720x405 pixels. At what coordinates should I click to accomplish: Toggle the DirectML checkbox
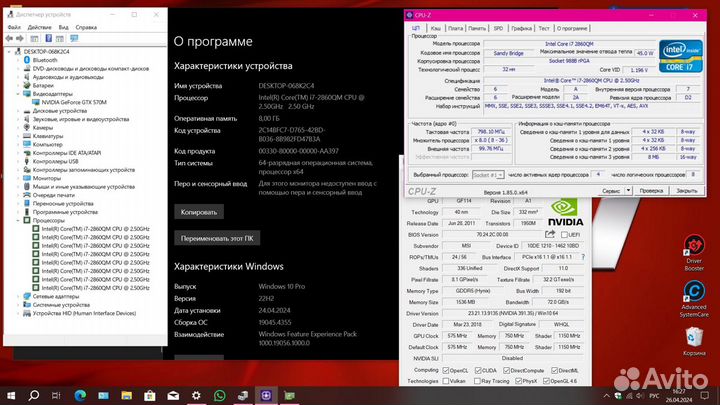pyautogui.click(x=554, y=370)
